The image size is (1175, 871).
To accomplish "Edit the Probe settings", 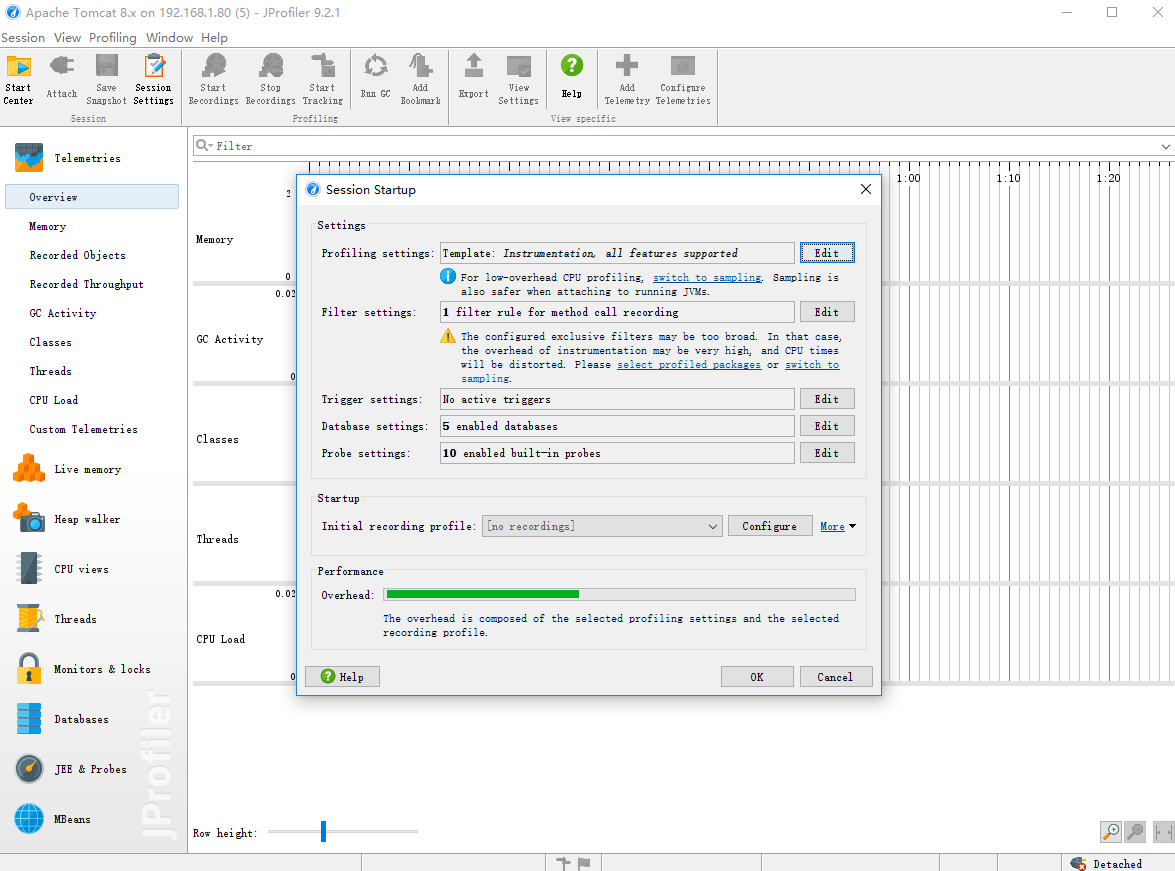I will point(827,453).
